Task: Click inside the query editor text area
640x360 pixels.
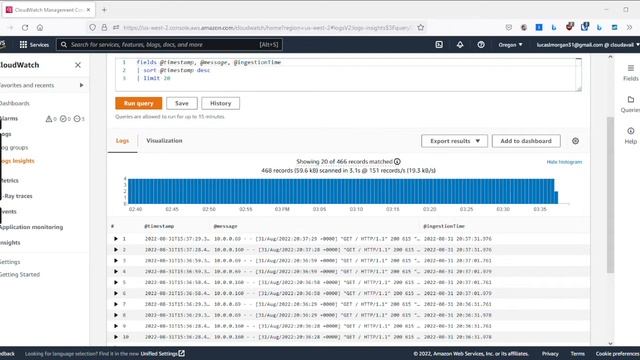Action: coord(348,74)
